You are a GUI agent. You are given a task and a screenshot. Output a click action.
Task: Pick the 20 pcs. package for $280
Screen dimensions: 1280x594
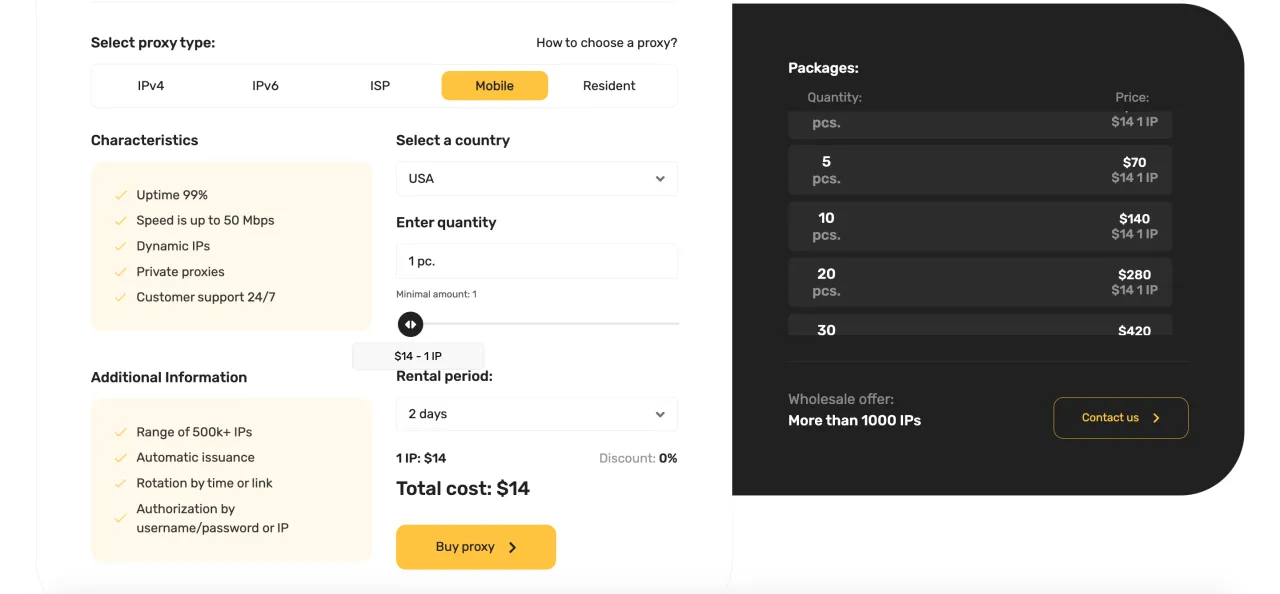tap(979, 282)
